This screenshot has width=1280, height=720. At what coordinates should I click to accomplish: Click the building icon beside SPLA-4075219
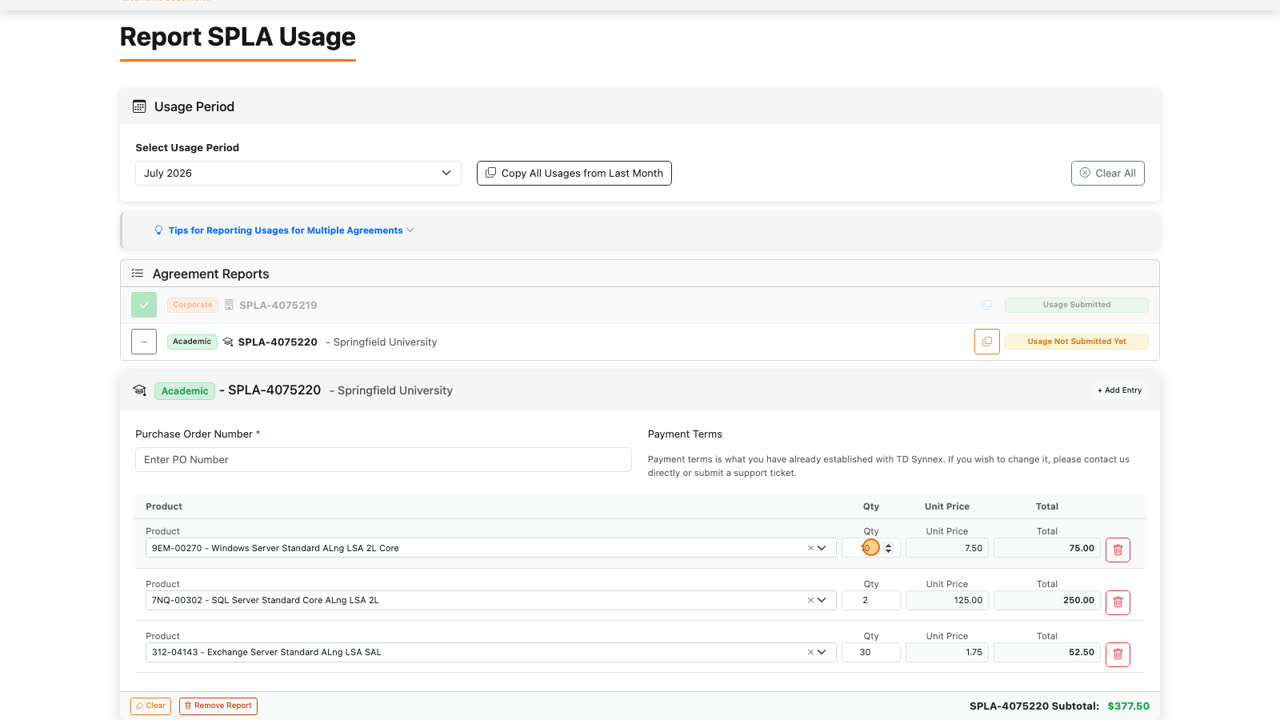tap(229, 305)
